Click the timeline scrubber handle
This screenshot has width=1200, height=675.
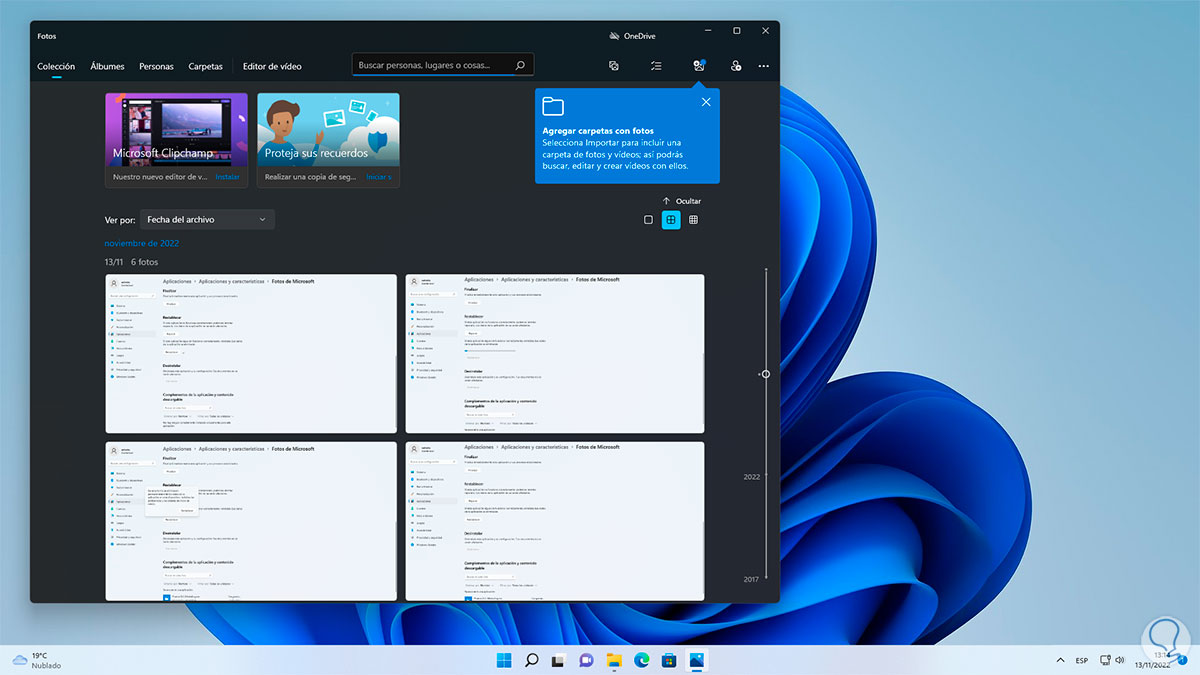point(765,374)
